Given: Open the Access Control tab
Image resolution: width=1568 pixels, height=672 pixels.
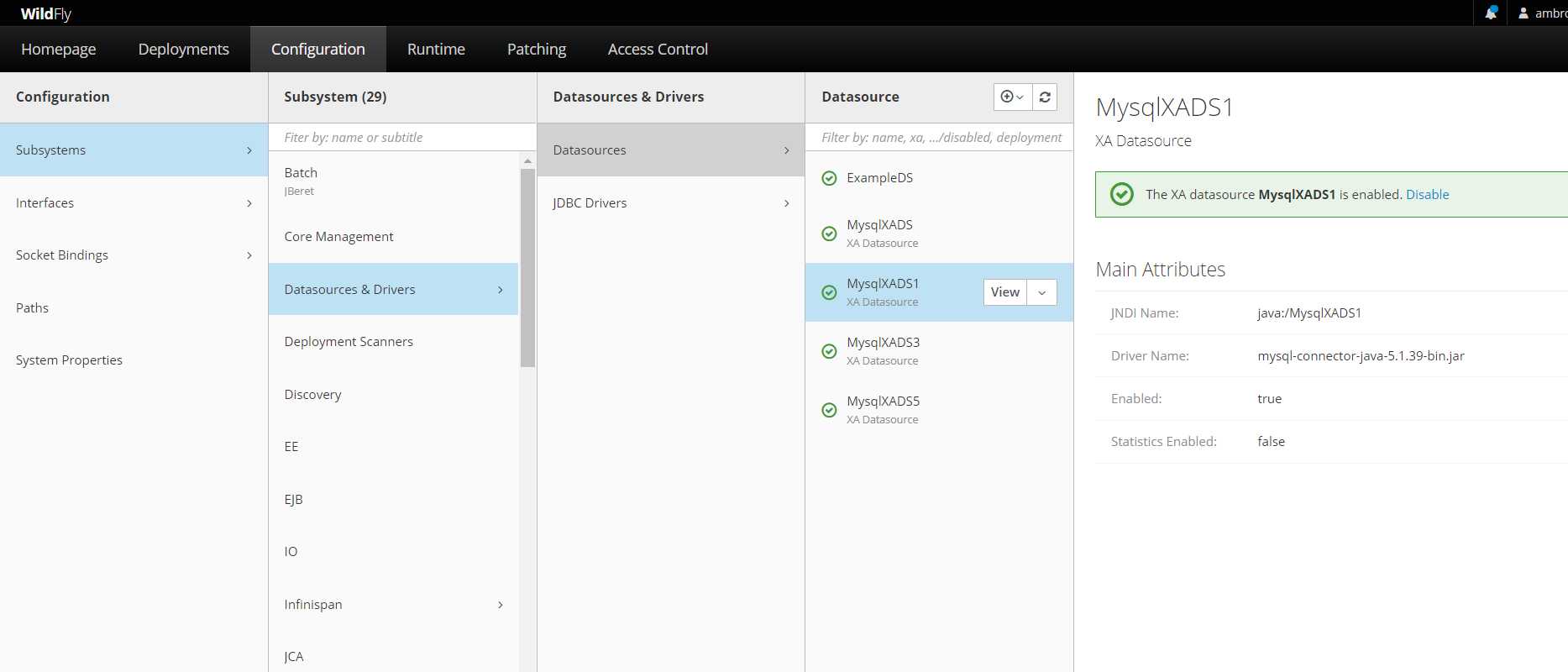Looking at the screenshot, I should click(658, 49).
